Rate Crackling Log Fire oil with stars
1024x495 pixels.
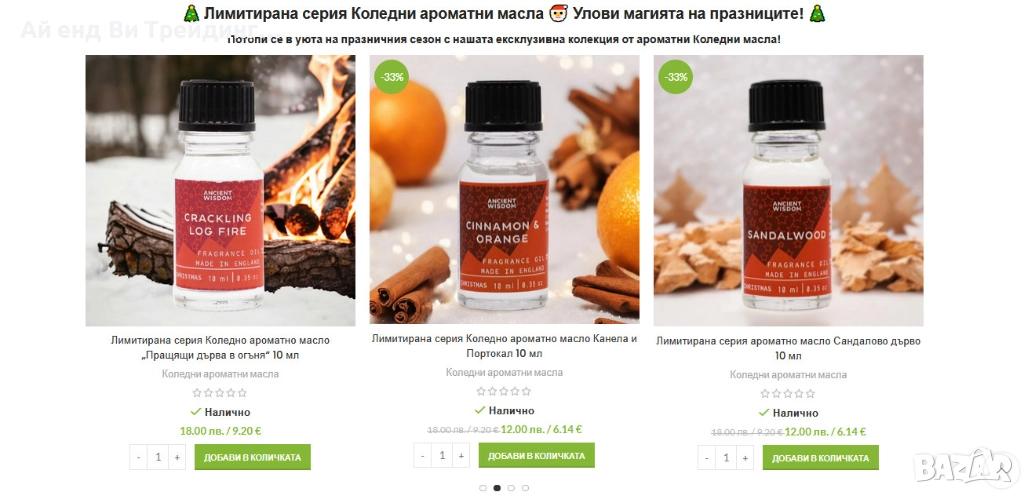click(x=220, y=393)
